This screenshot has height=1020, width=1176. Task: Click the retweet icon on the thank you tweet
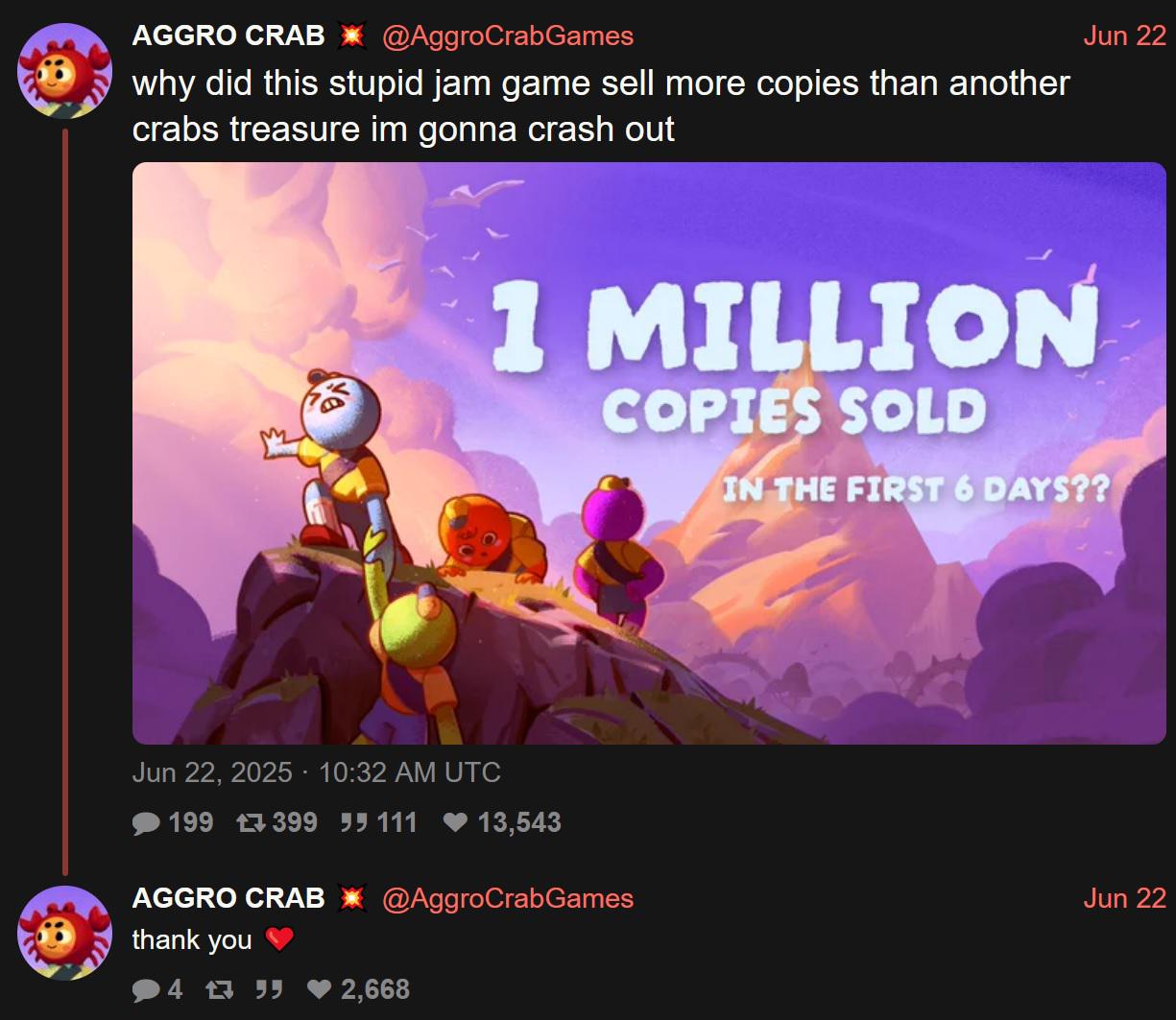point(220,989)
